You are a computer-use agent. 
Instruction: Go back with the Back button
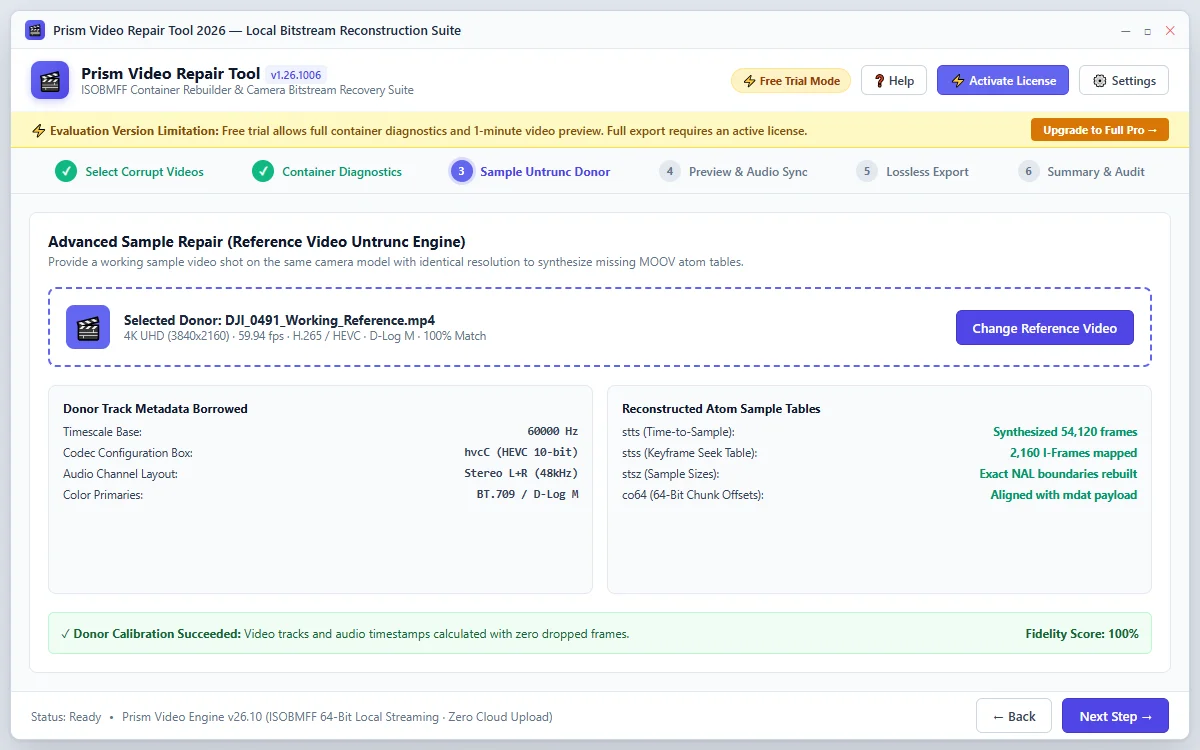(1014, 716)
